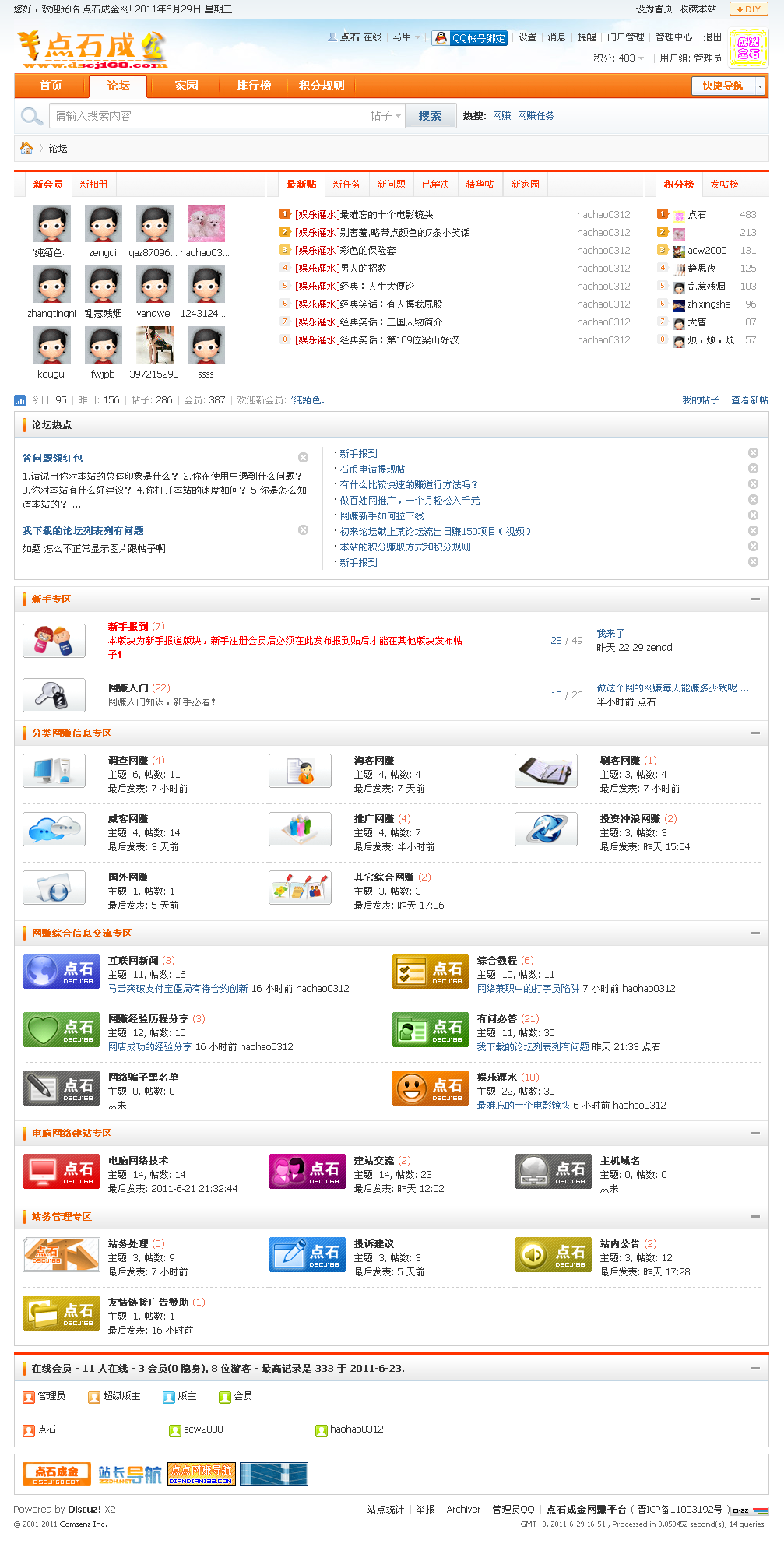This screenshot has height=1547, width=784.
Task: Dismiss the 本站的积分赚取方式和积分规则 hot link
Action: pyautogui.click(x=753, y=547)
